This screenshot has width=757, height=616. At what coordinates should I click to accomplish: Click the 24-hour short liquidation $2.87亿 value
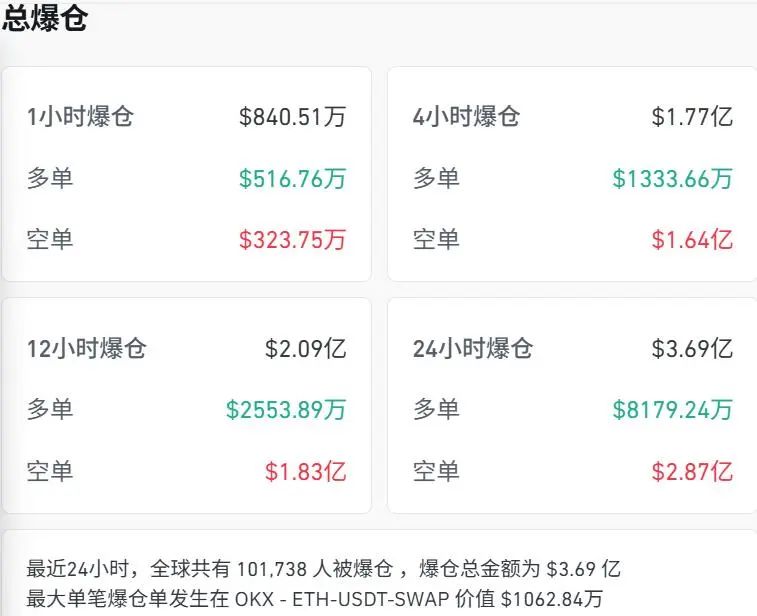(692, 471)
